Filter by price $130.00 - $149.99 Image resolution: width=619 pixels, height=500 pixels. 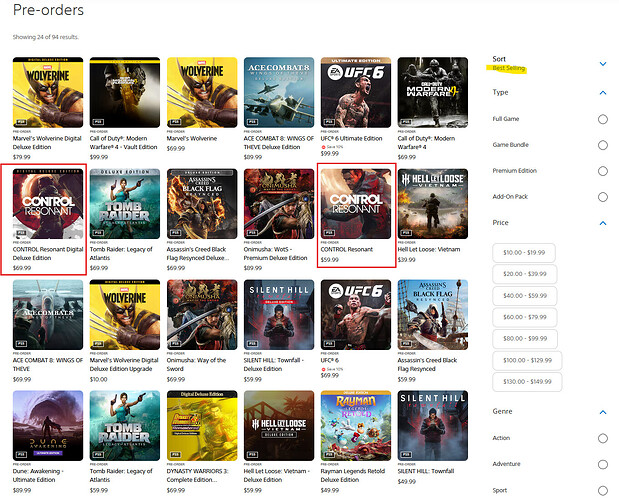(x=527, y=382)
